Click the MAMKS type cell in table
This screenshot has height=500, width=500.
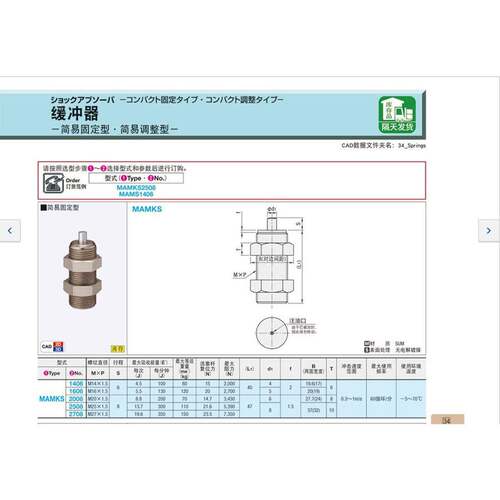coord(52,398)
